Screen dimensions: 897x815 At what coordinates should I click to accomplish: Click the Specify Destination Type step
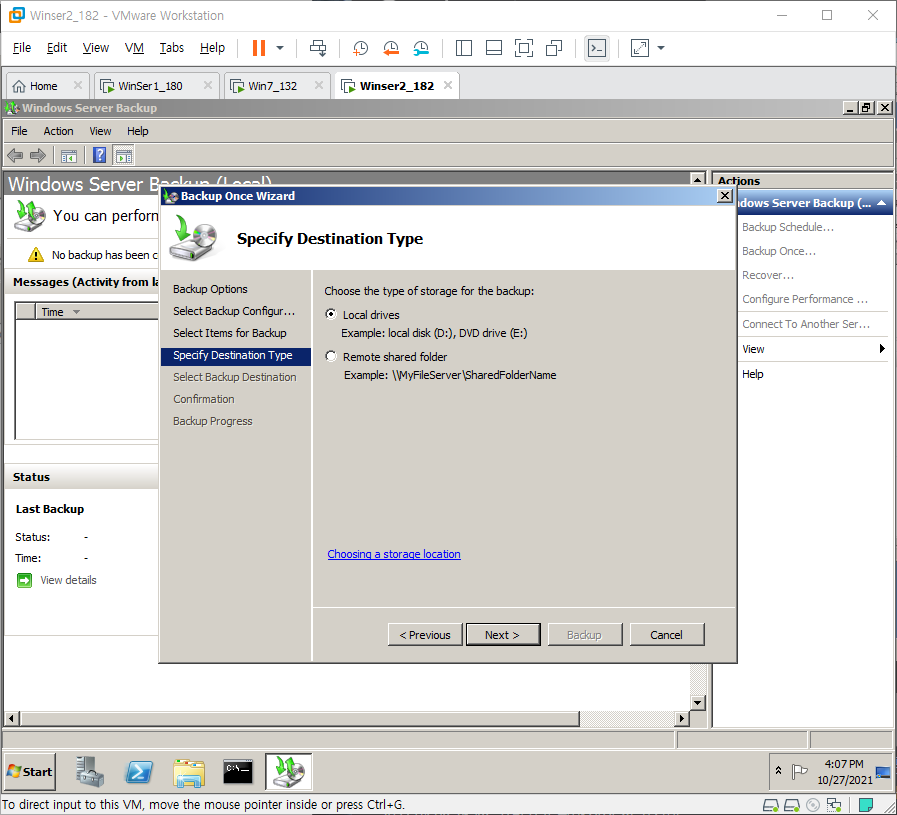pyautogui.click(x=236, y=356)
